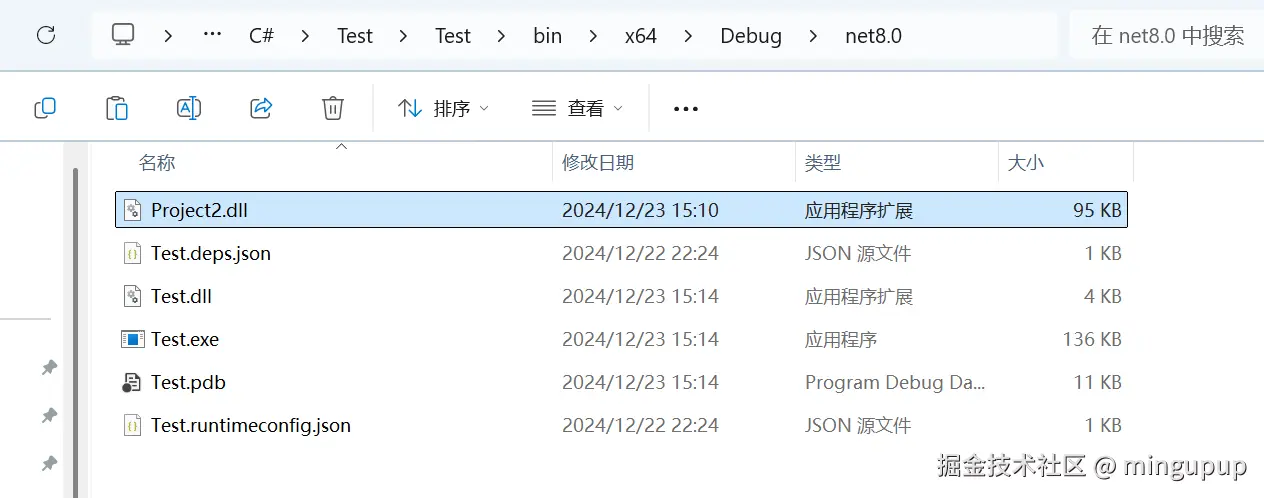Click the Delete trash can icon
Image resolution: width=1264 pixels, height=498 pixels.
pyautogui.click(x=333, y=108)
